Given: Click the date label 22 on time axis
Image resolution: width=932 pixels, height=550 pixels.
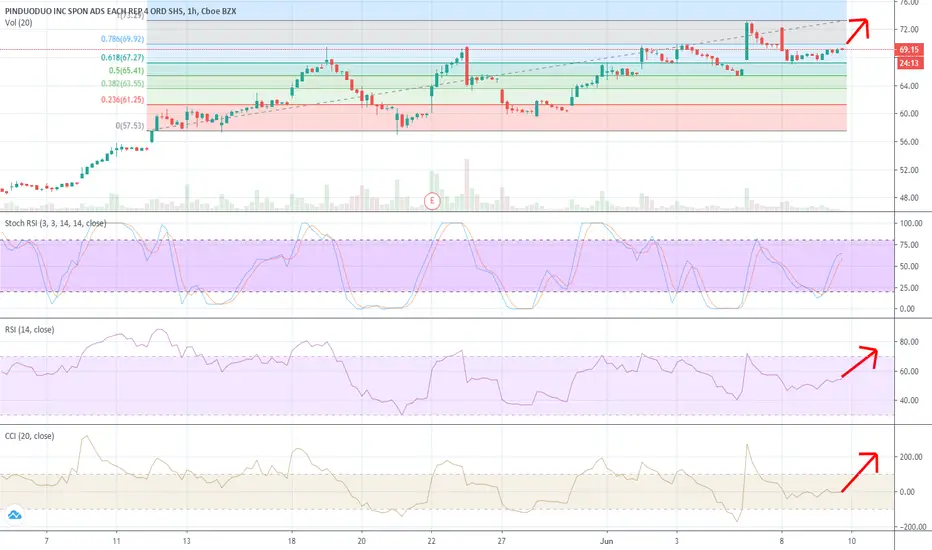Looking at the screenshot, I should click(432, 541).
